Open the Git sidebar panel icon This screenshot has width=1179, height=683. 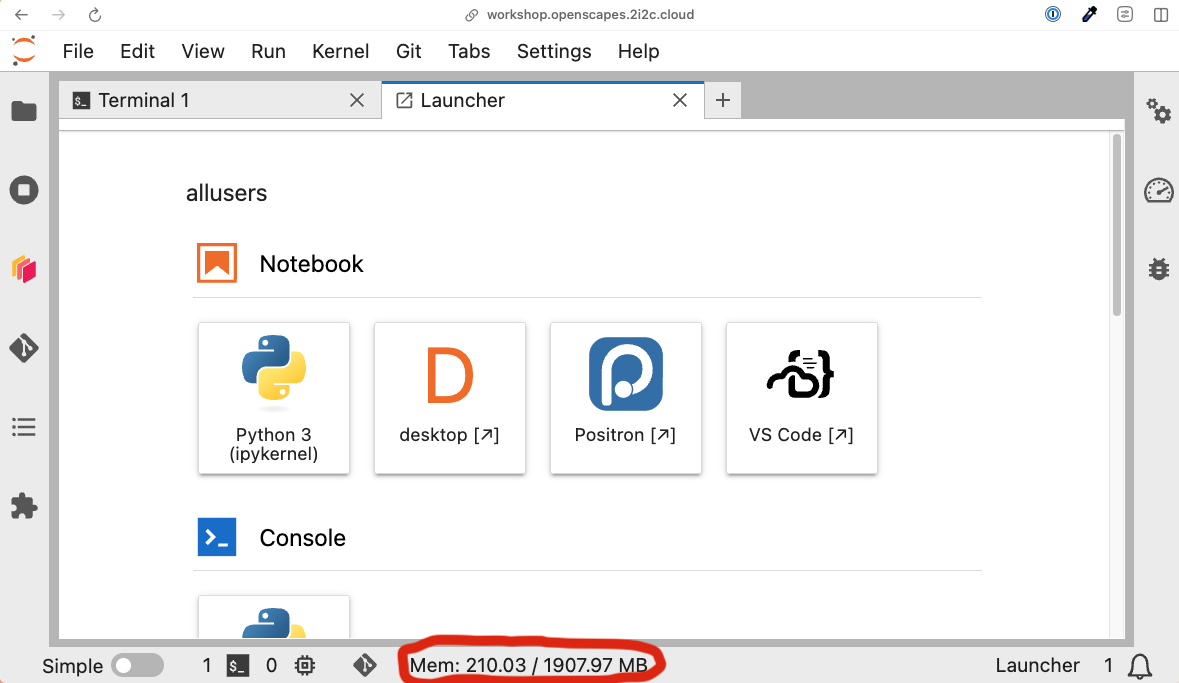pyautogui.click(x=24, y=348)
